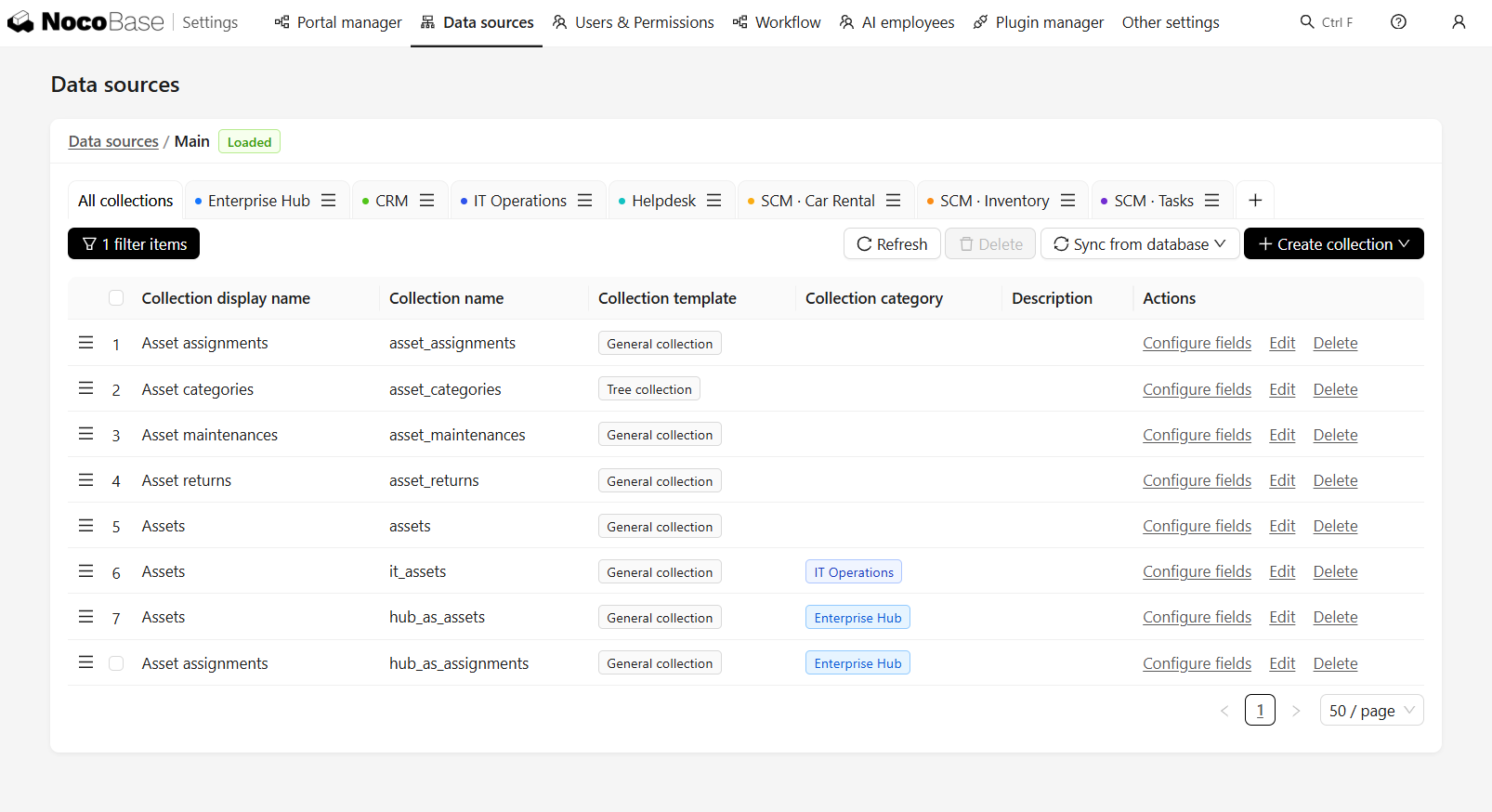
Task: Go to the previous page arrow
Action: [1224, 711]
